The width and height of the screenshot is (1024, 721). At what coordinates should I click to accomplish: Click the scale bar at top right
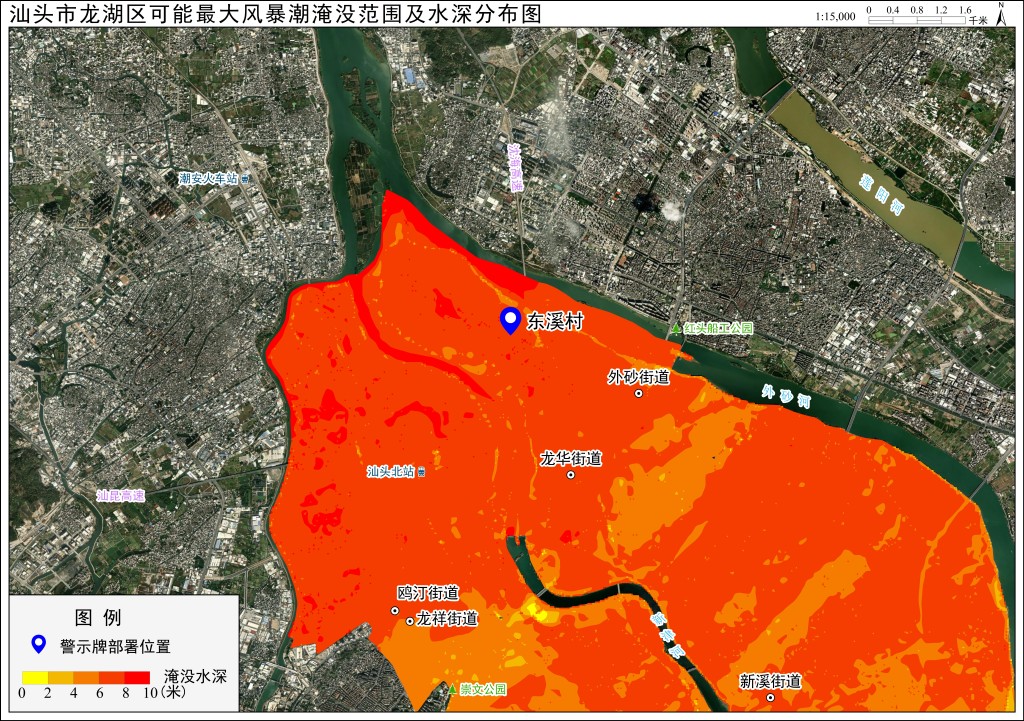917,20
